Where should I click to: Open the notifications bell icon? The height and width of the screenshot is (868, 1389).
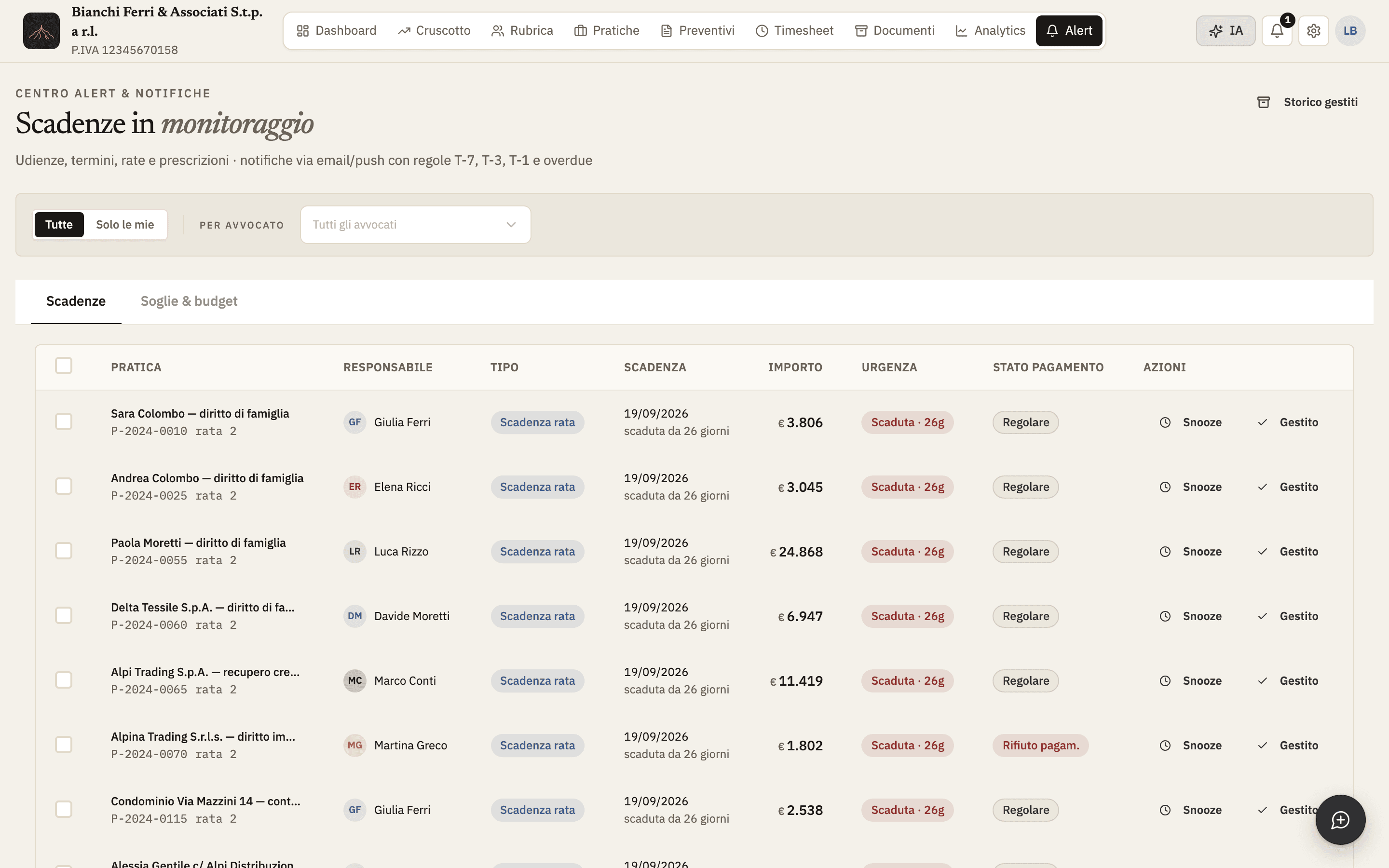(1277, 31)
